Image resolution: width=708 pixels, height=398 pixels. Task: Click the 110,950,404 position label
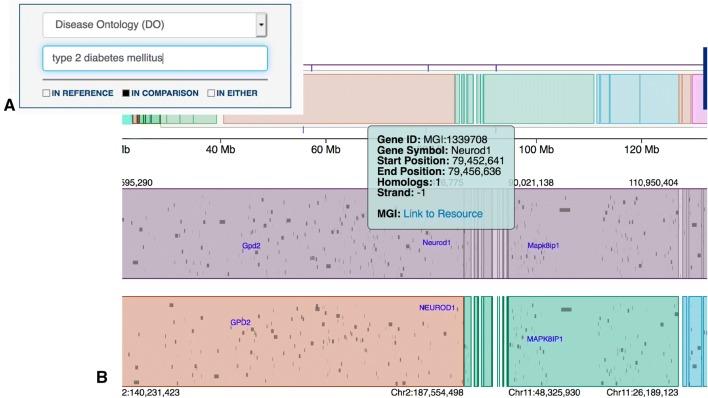coord(653,183)
